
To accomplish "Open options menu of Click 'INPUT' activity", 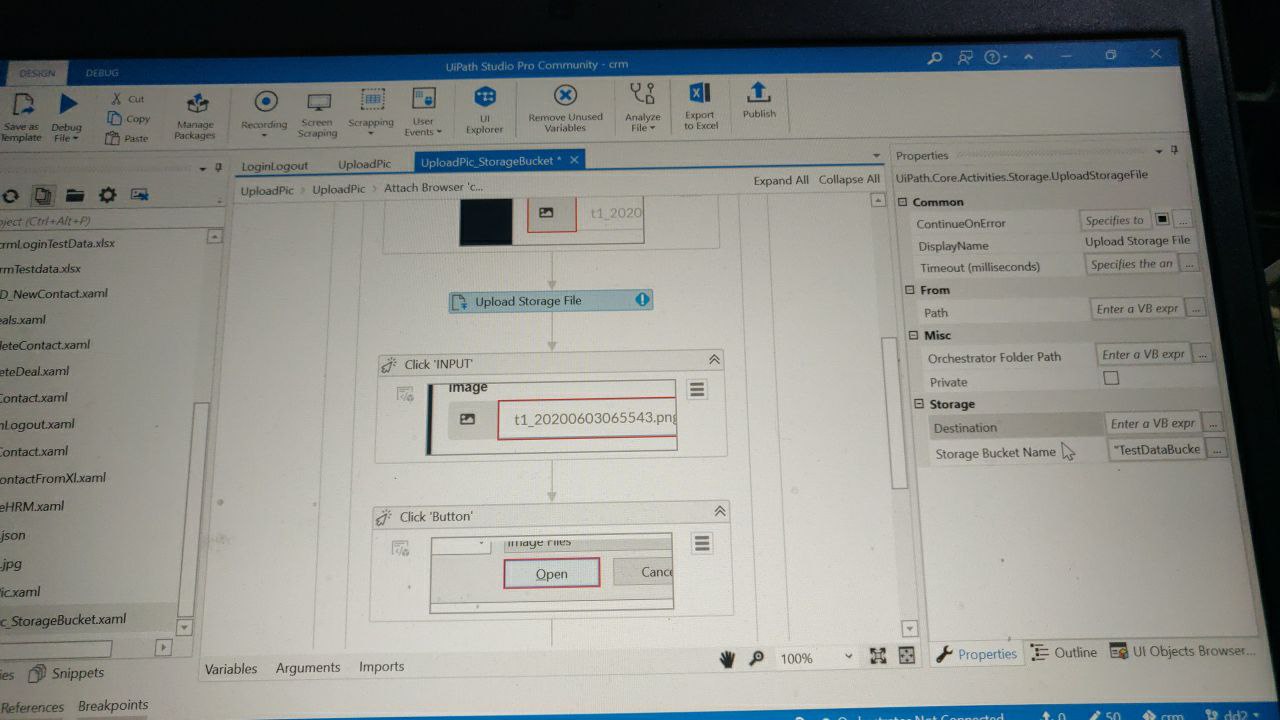I will pos(697,390).
